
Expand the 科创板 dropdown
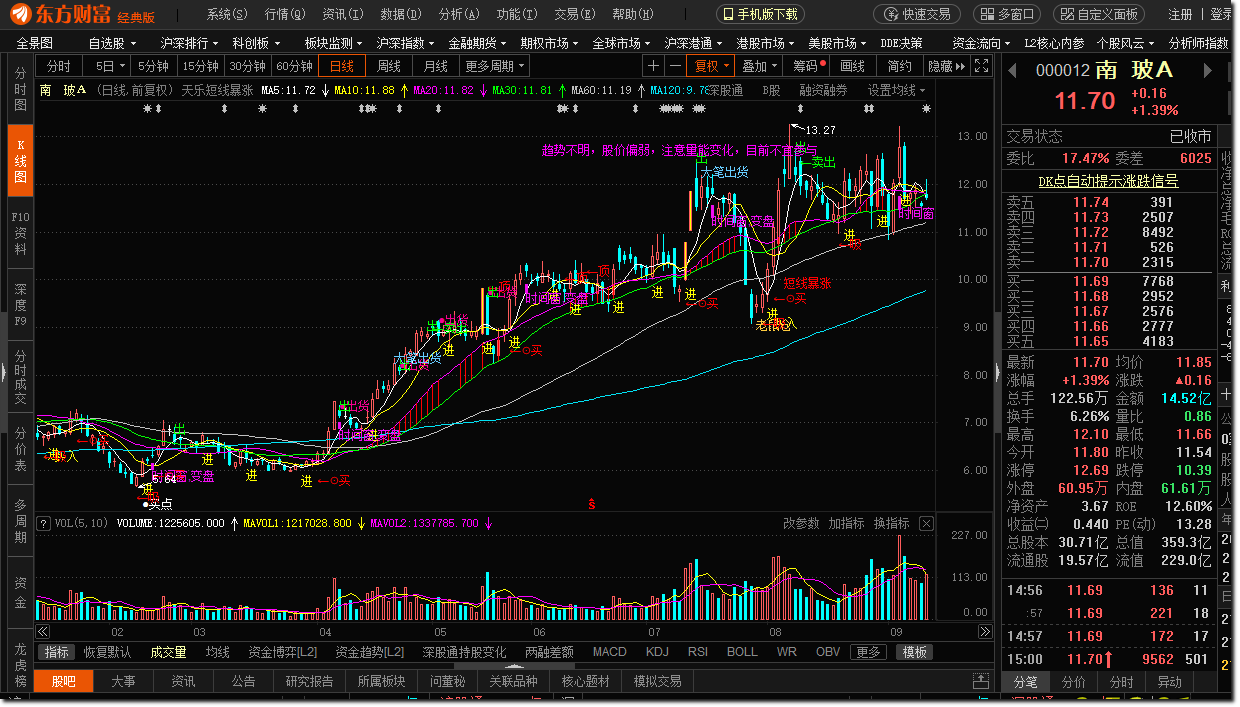tap(256, 43)
